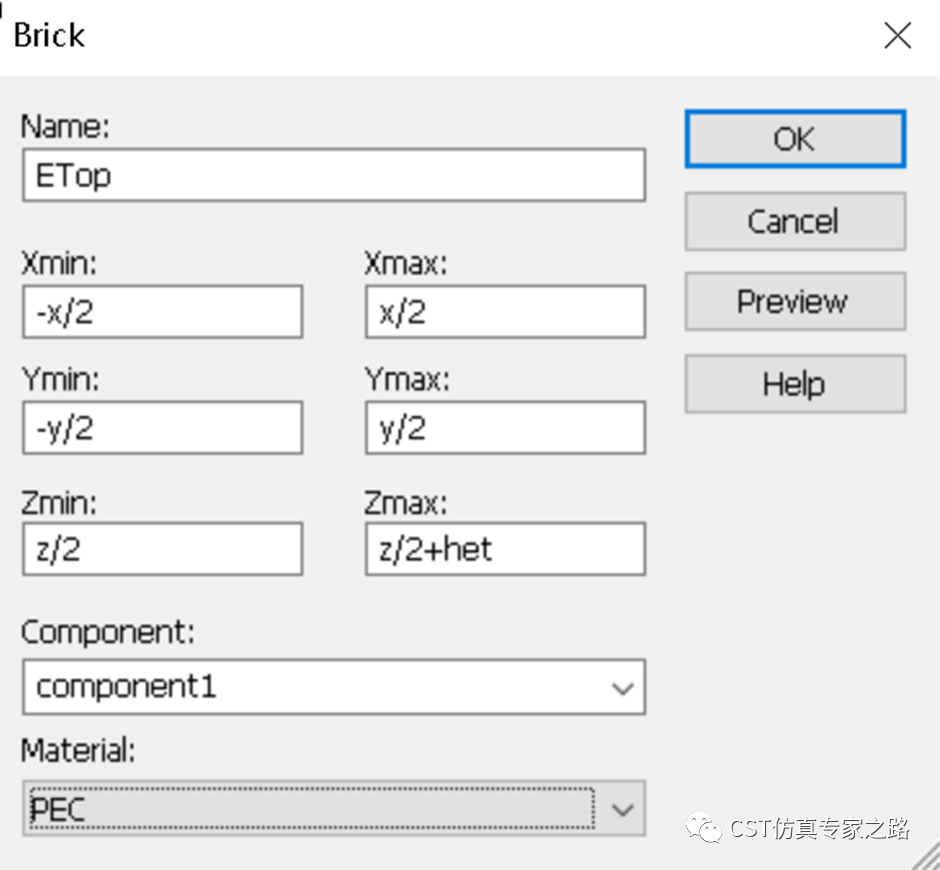Edit the Ymax value field

[x=505, y=429]
